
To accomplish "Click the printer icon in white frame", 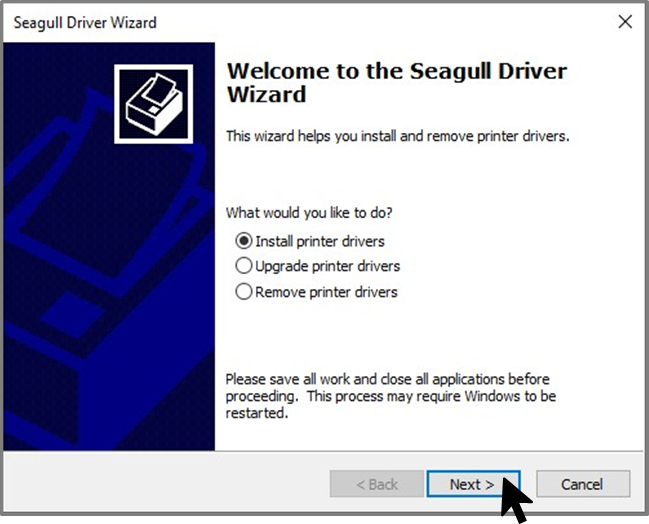I will tap(154, 104).
